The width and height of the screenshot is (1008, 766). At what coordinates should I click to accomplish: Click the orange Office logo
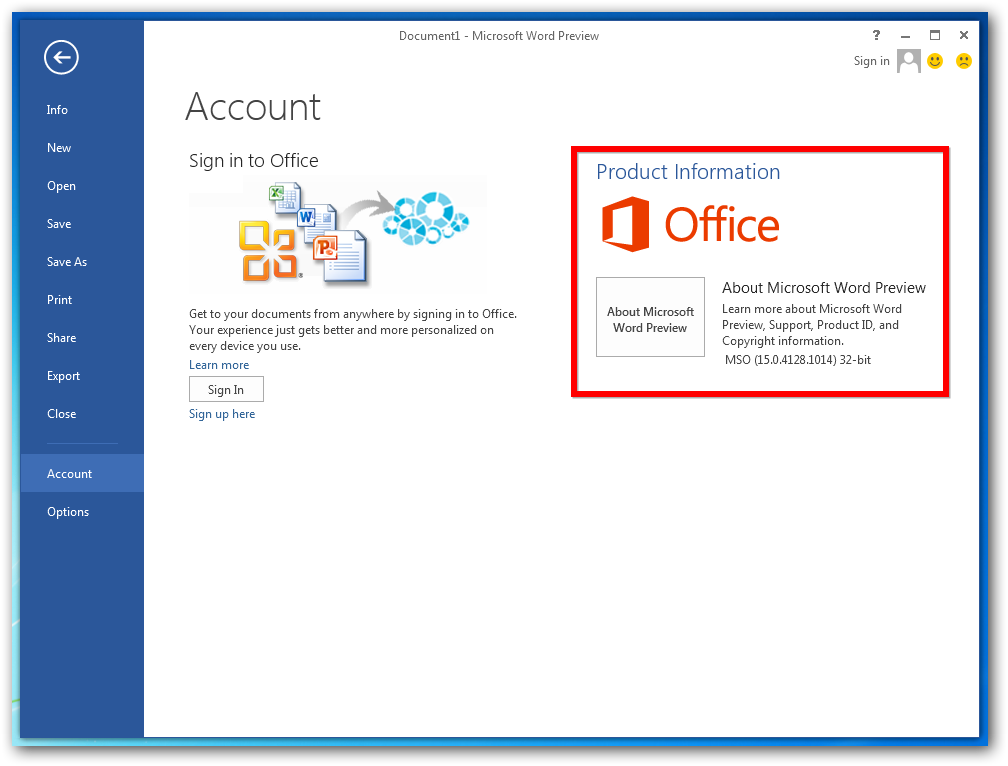tap(690, 224)
